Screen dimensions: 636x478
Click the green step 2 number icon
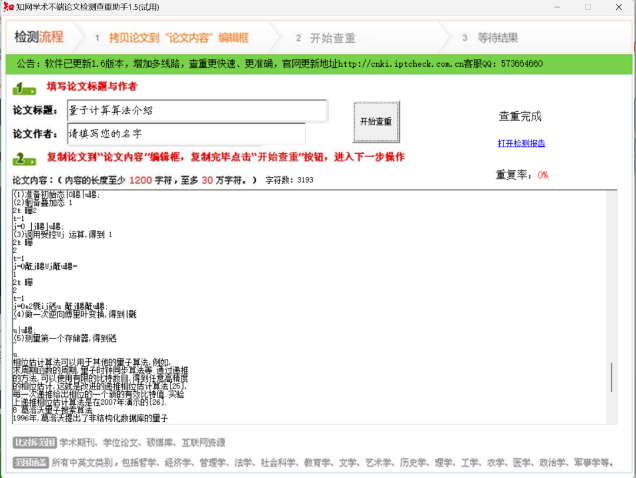click(24, 158)
